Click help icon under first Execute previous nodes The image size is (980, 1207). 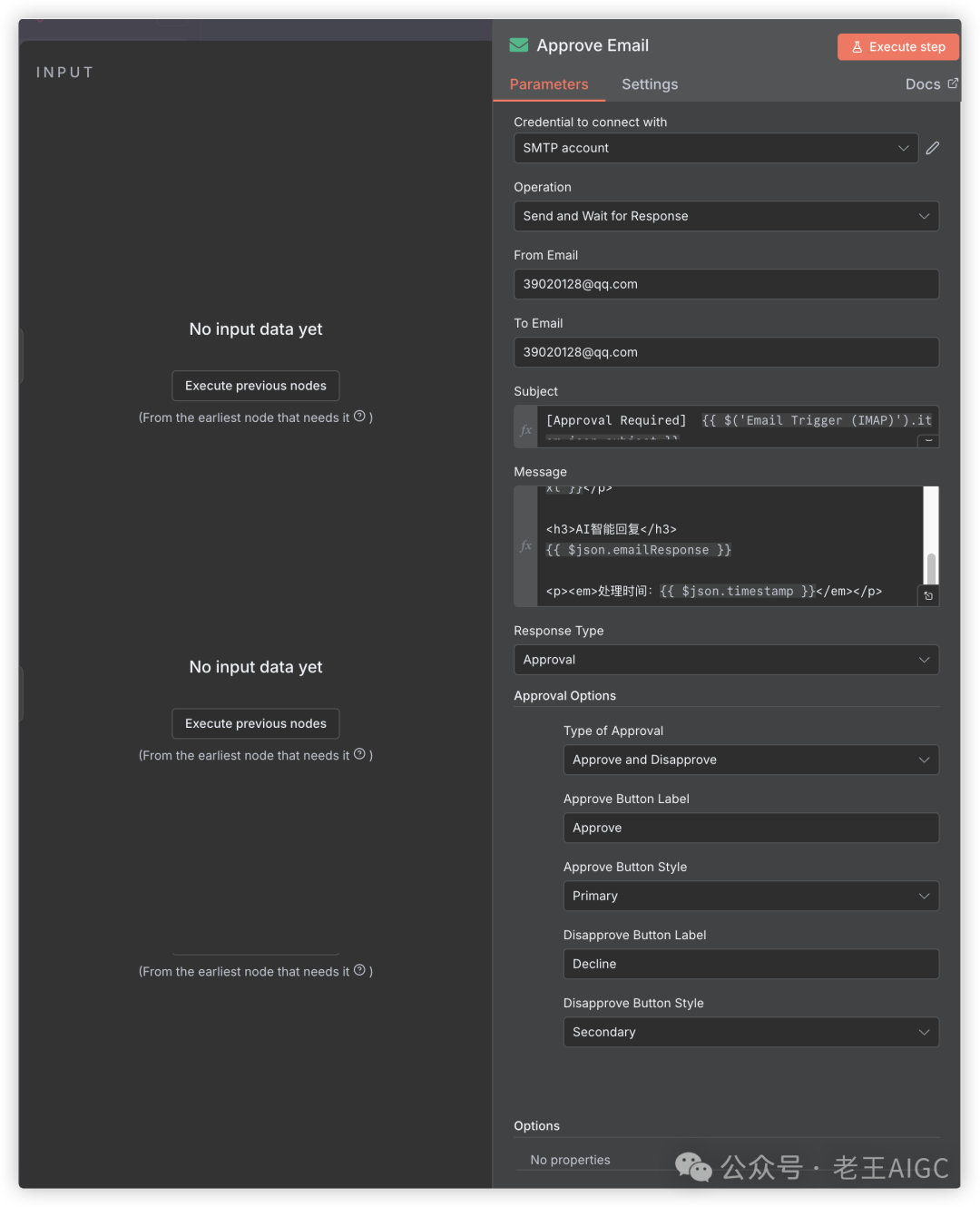click(359, 417)
